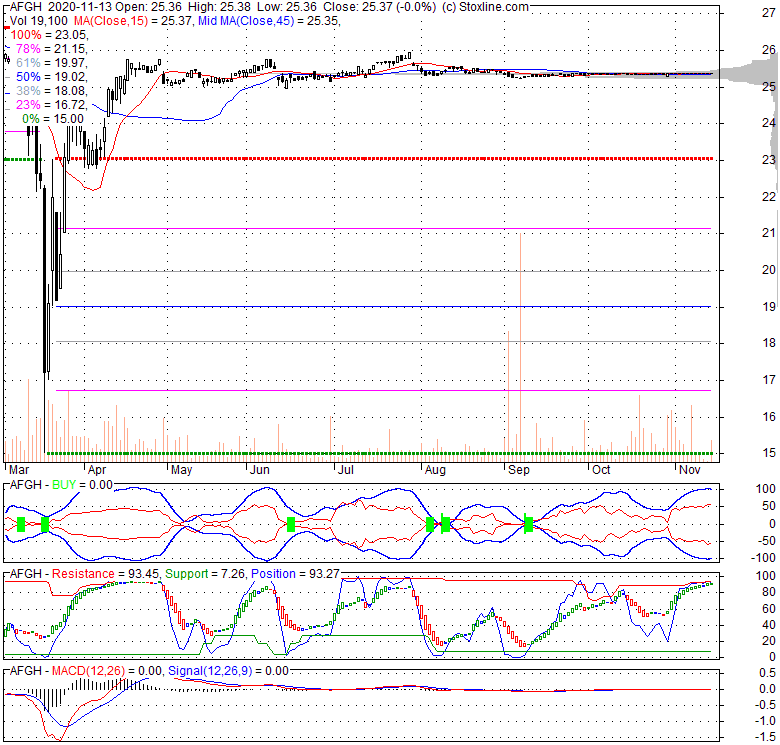Select the '100% = 23.05' Fibonacci label

(x=49, y=35)
